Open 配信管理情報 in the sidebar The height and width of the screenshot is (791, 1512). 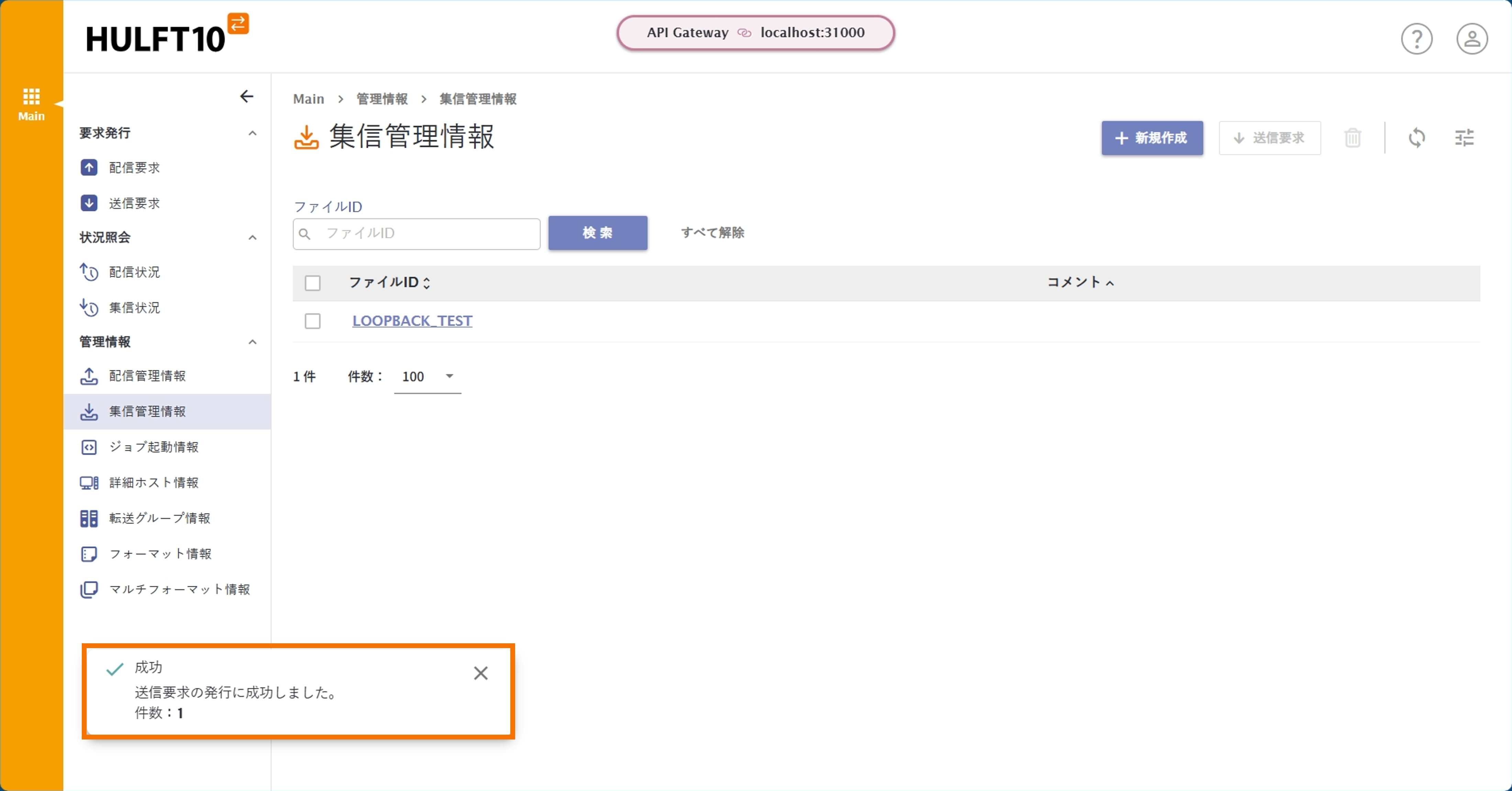(x=147, y=375)
